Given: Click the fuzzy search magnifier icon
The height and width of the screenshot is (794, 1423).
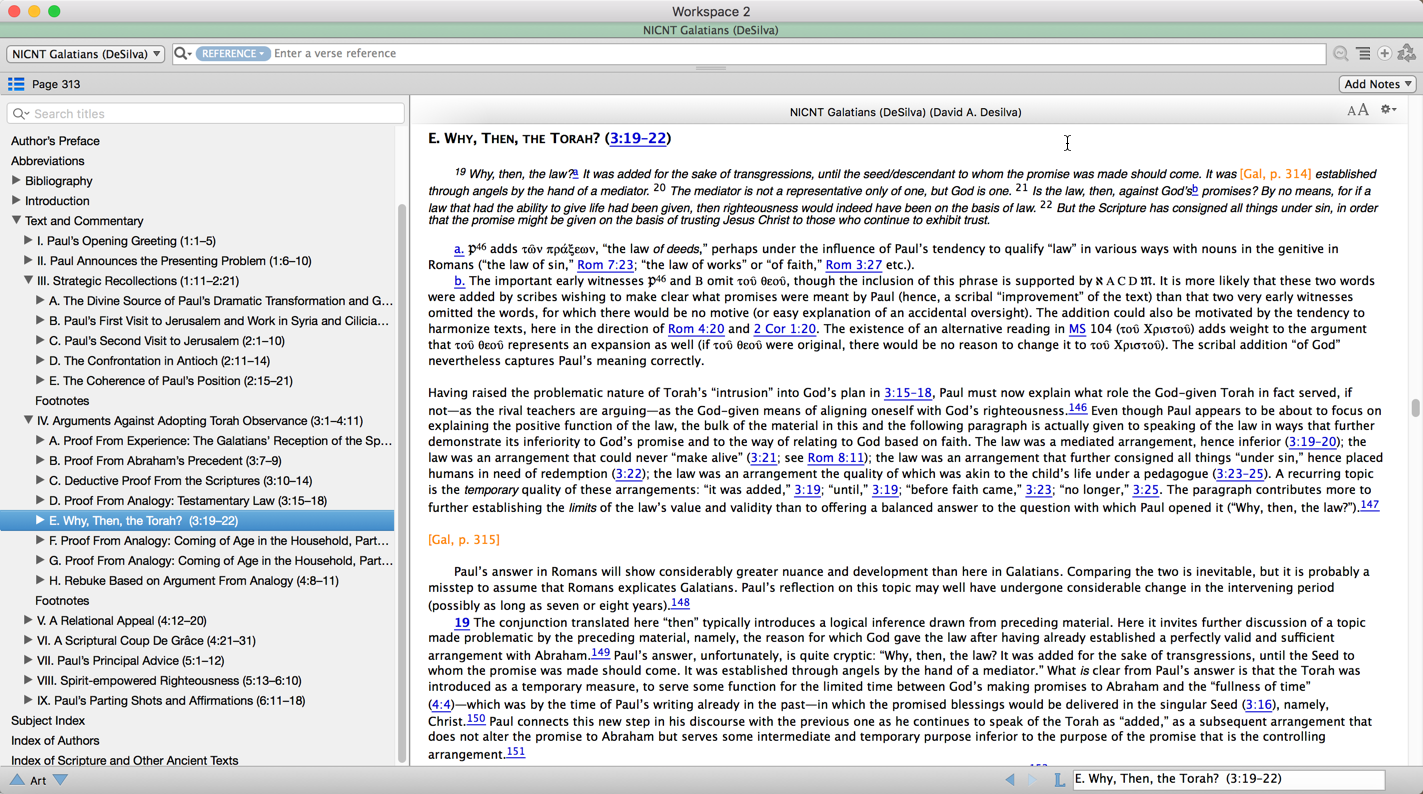Looking at the screenshot, I should point(1340,53).
